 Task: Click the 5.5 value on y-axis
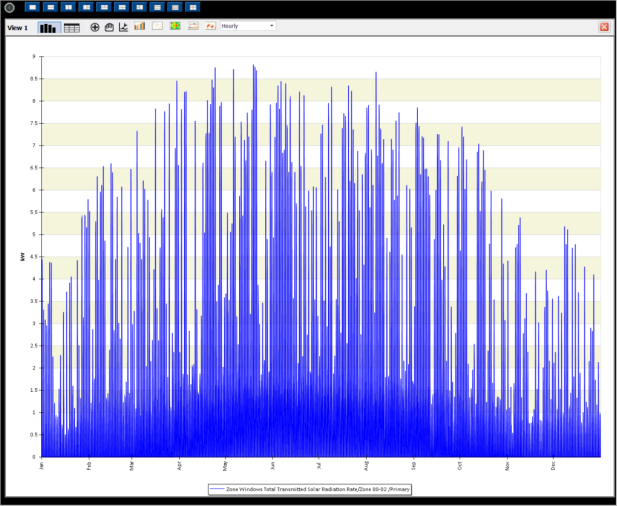[x=33, y=212]
